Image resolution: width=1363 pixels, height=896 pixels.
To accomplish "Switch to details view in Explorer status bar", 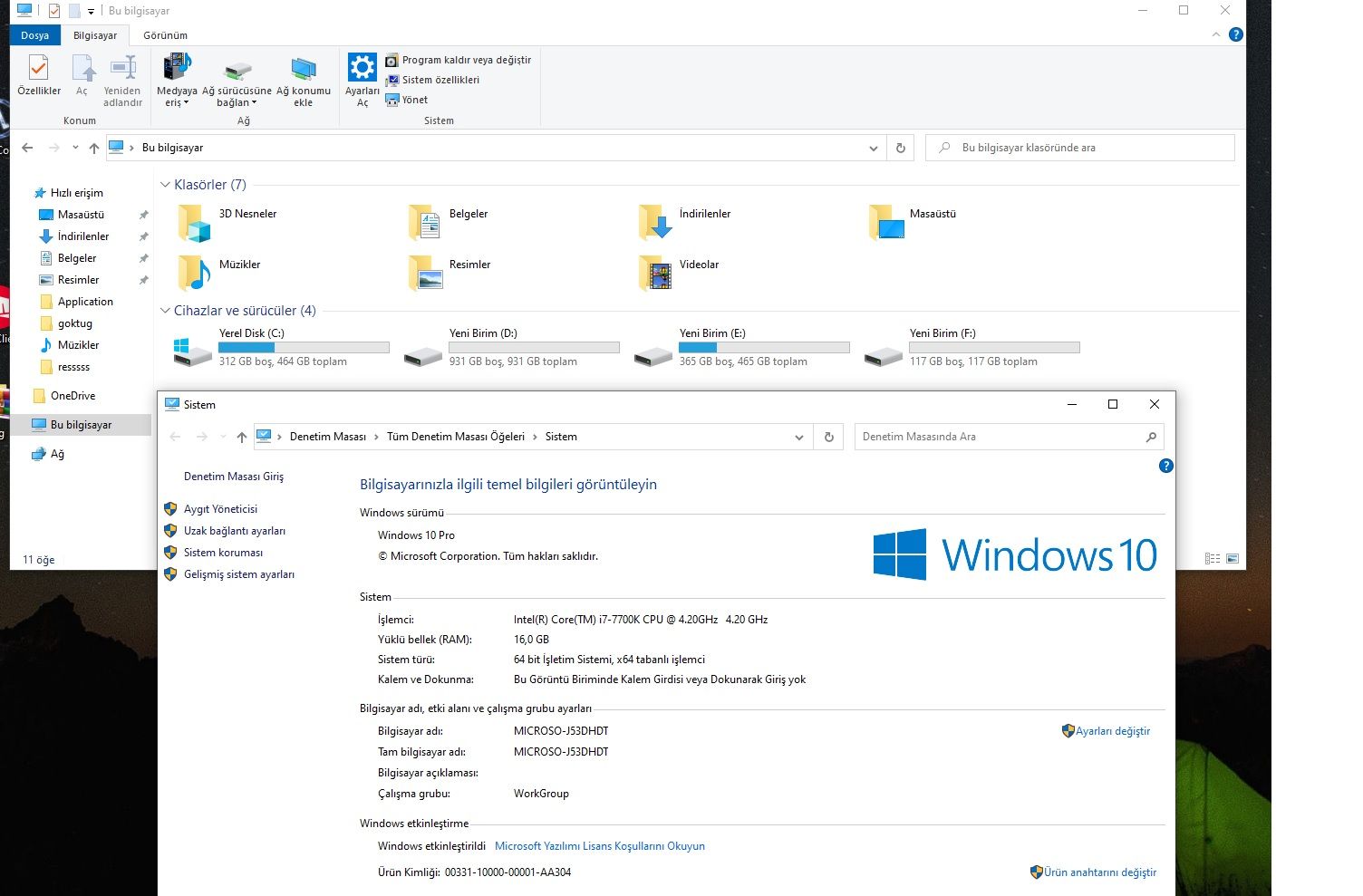I will click(x=1213, y=559).
